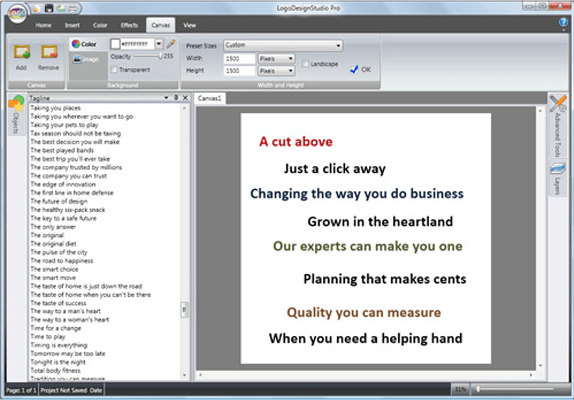
Task: Choose tagline 'Time for a change'
Action: (56, 328)
